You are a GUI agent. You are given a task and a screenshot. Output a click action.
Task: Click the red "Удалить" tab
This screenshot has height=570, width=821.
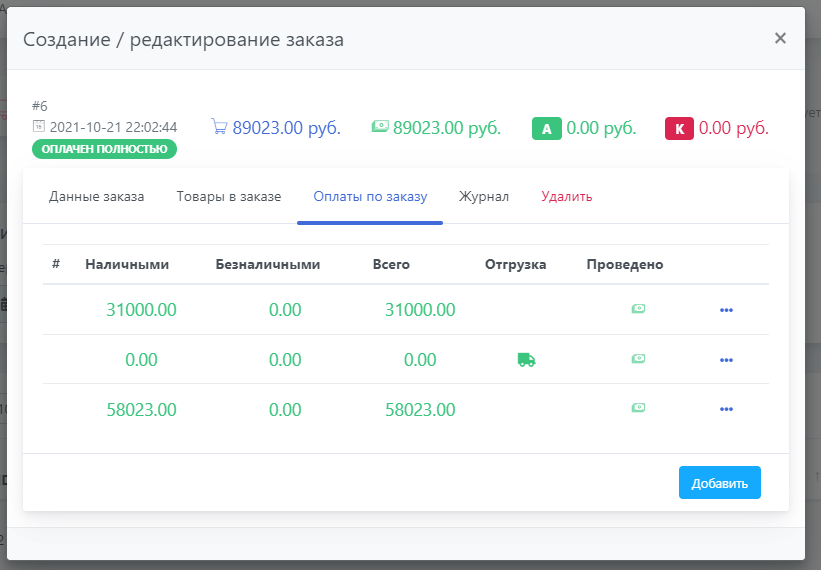pyautogui.click(x=567, y=197)
